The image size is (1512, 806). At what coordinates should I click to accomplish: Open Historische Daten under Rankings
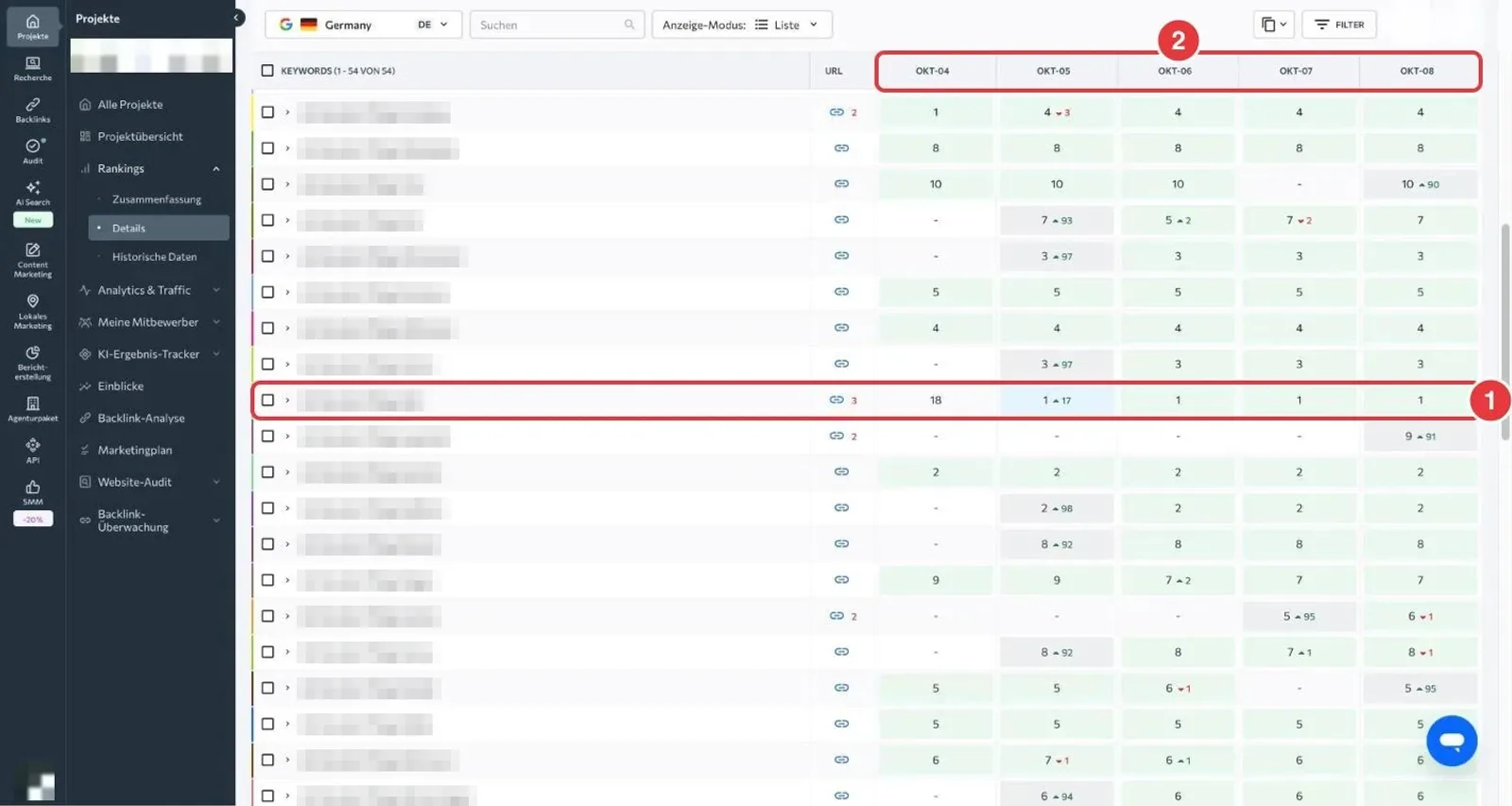[155, 256]
